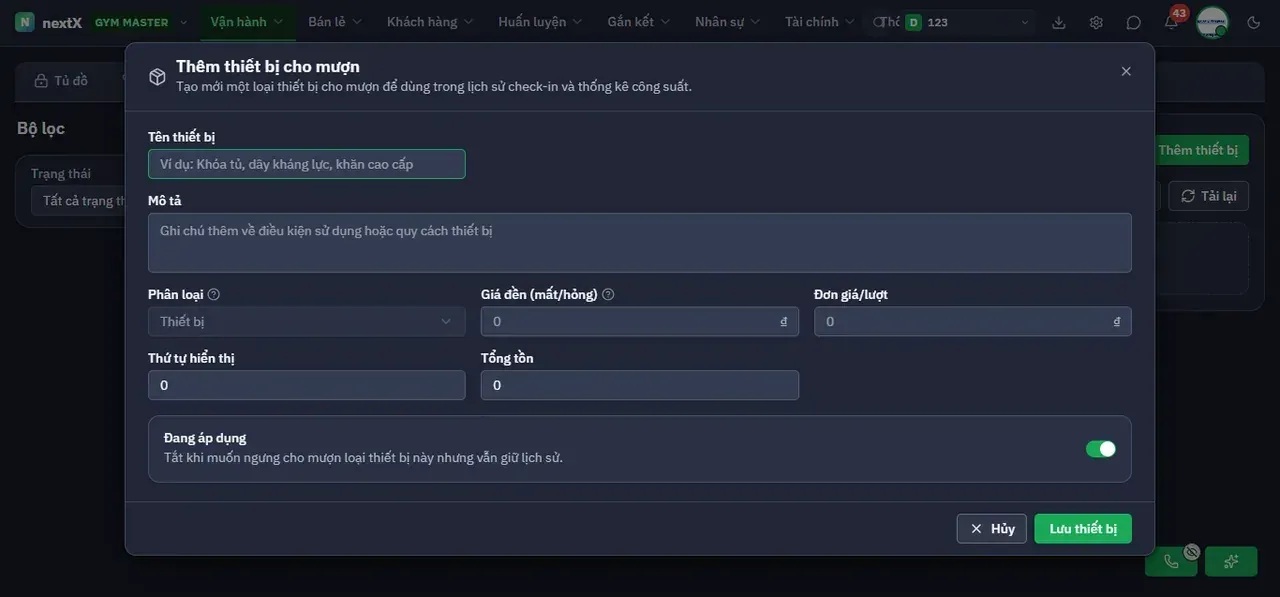Click the Giá đền (mất/hỏng) field
Screen dimensions: 1280x597
[640, 321]
